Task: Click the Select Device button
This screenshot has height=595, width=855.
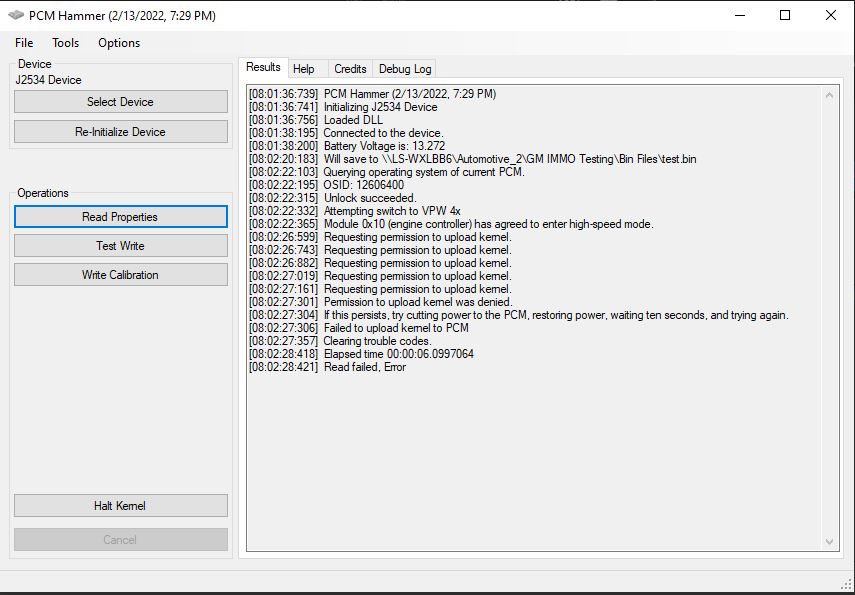Action: (x=121, y=102)
